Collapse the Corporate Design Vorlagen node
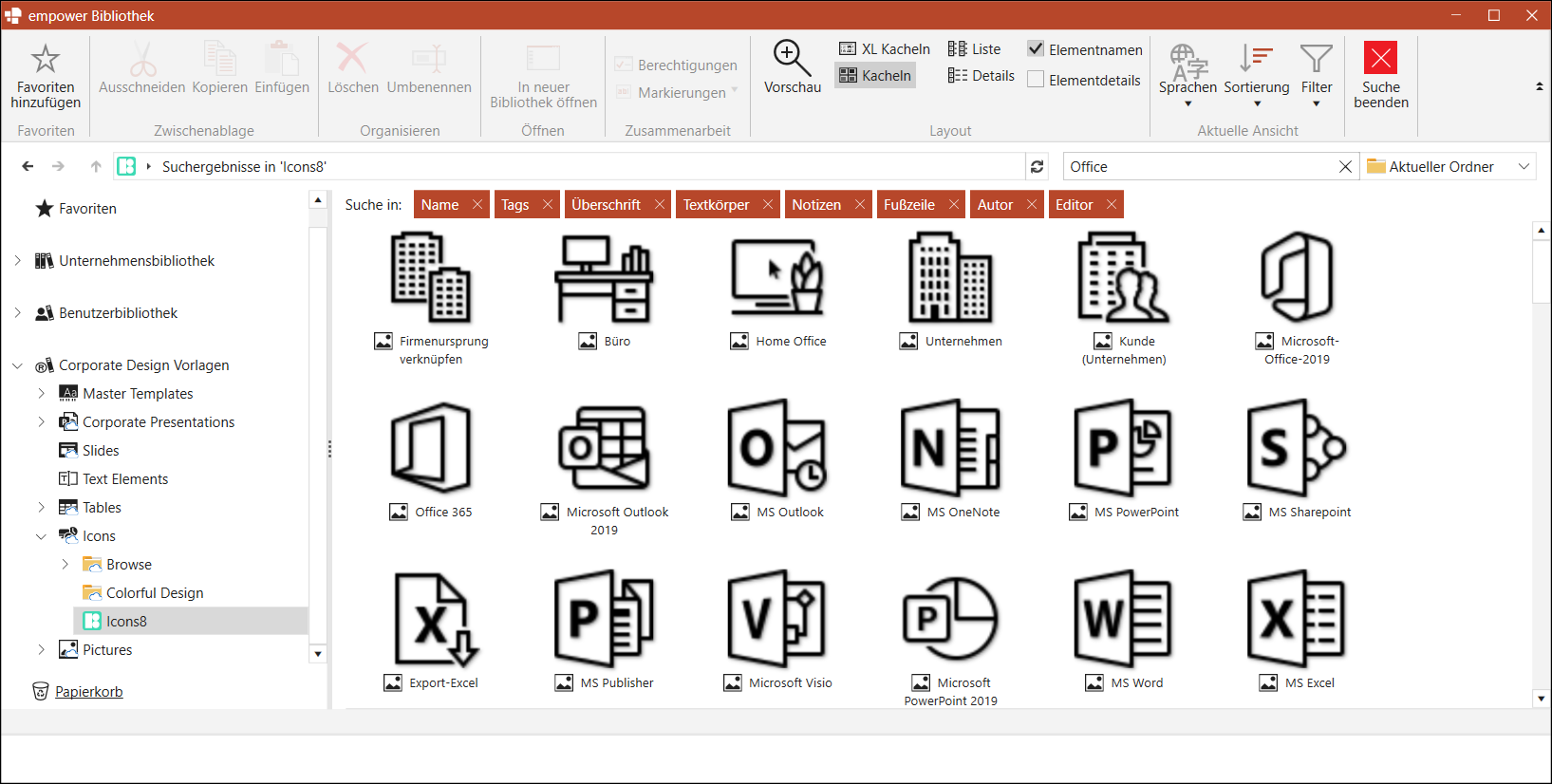 [x=17, y=365]
